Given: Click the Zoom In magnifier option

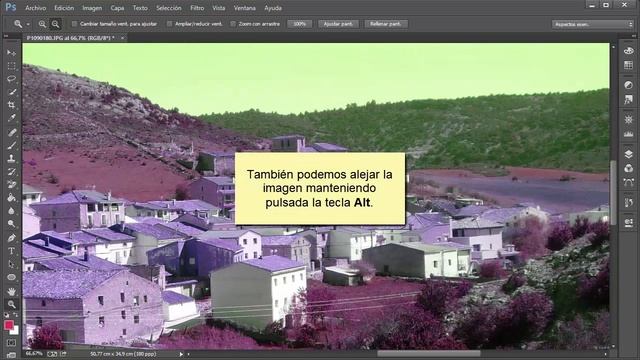Looking at the screenshot, I should point(42,24).
